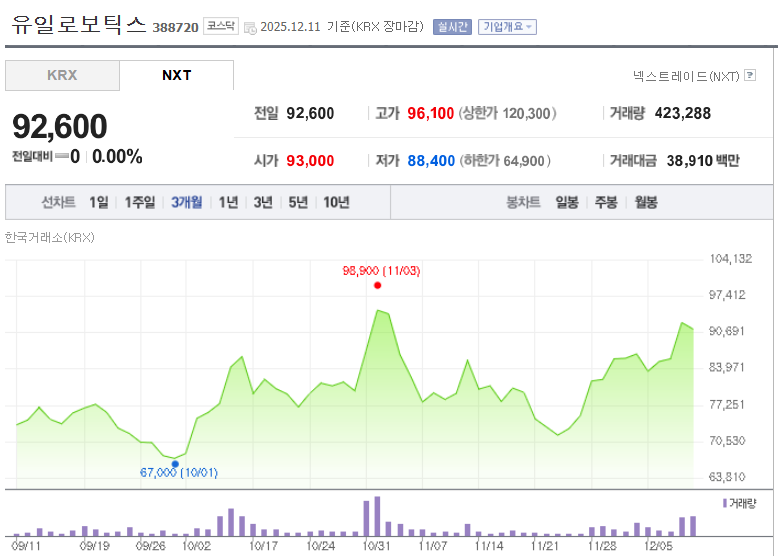
Task: Click the current price 92,600
Action: tap(60, 126)
